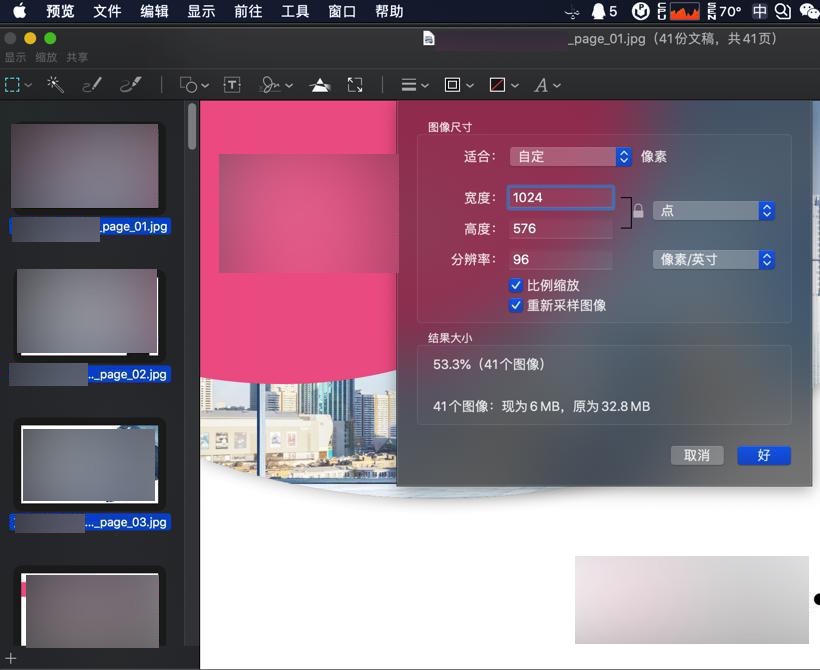Image resolution: width=820 pixels, height=670 pixels.
Task: Click the 宽度 width field
Action: click(560, 198)
